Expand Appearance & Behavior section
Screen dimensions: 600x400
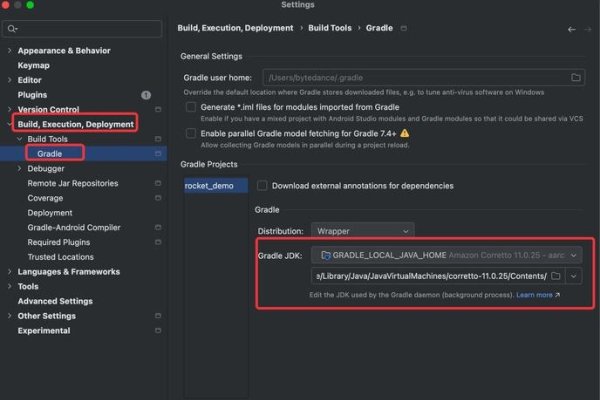click(10, 51)
